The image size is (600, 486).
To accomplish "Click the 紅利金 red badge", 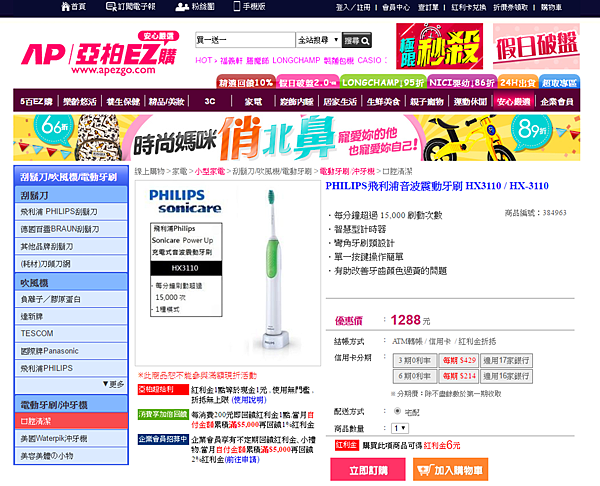I will 346,445.
